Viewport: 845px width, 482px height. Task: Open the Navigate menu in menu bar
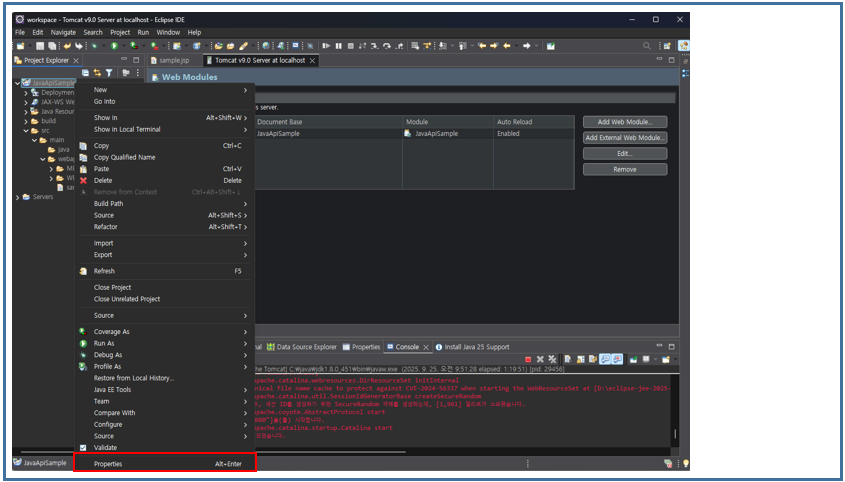click(x=64, y=32)
